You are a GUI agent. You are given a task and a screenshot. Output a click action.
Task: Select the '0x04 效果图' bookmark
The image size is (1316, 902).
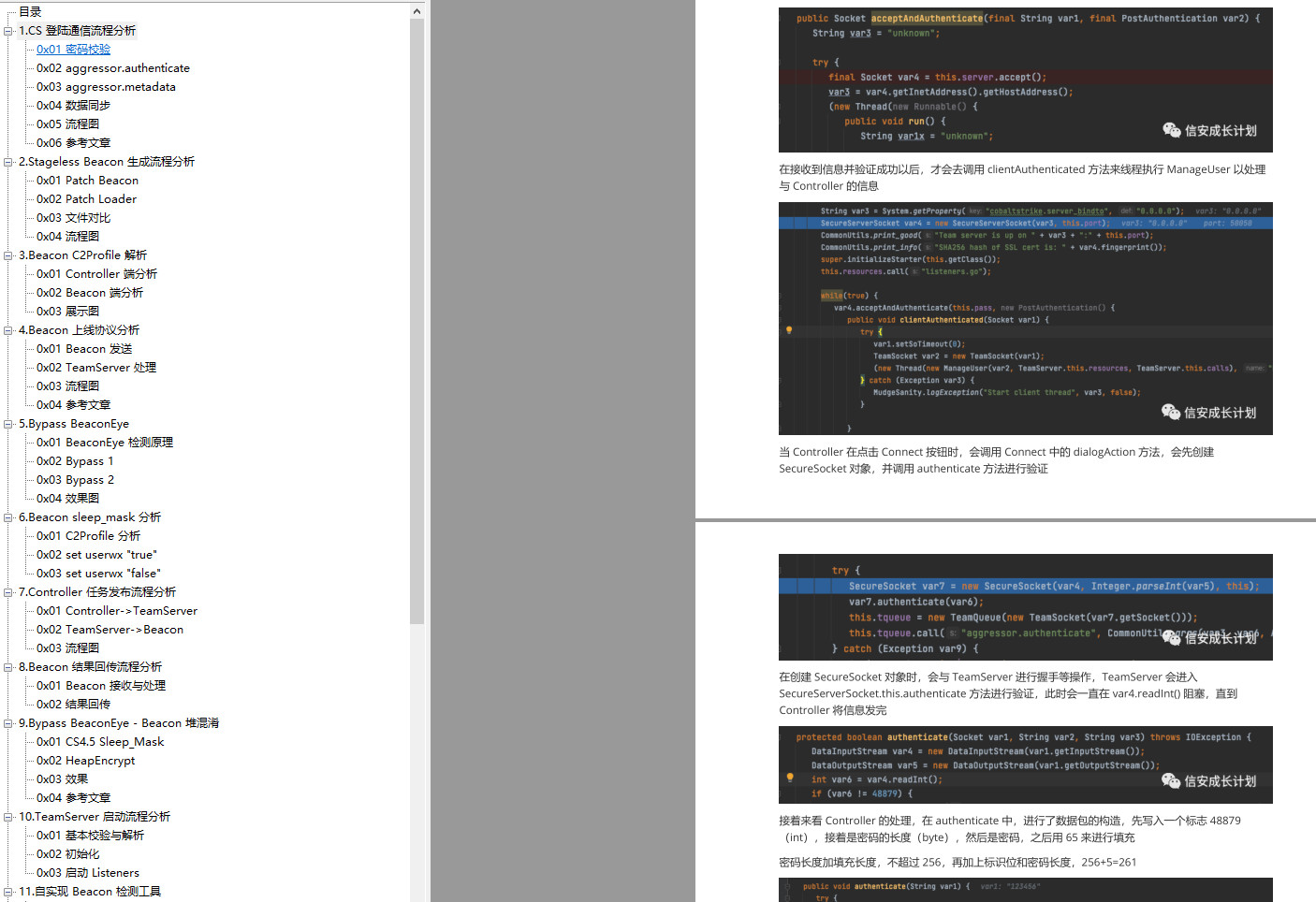click(x=67, y=499)
